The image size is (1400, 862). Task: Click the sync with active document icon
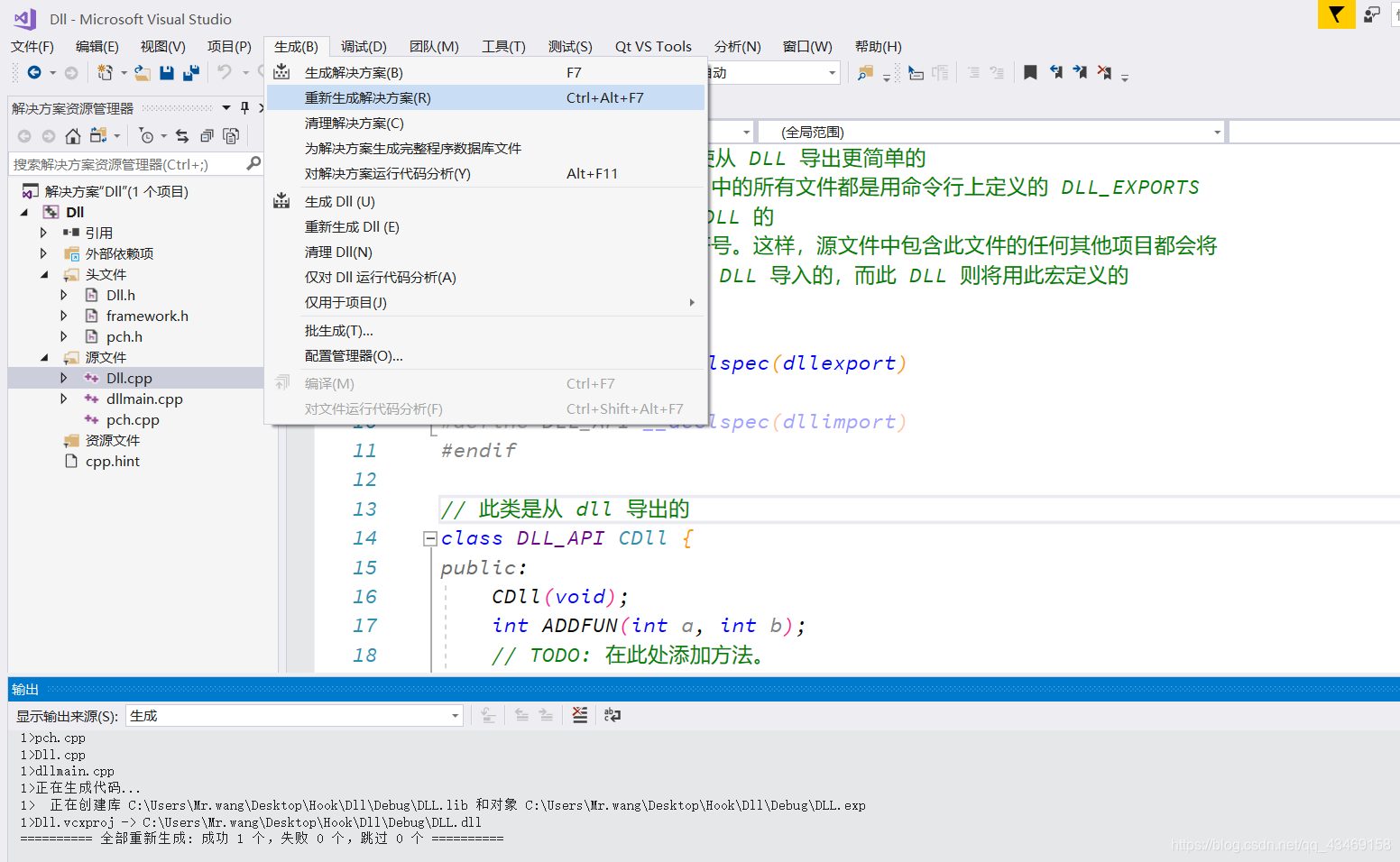pos(182,136)
